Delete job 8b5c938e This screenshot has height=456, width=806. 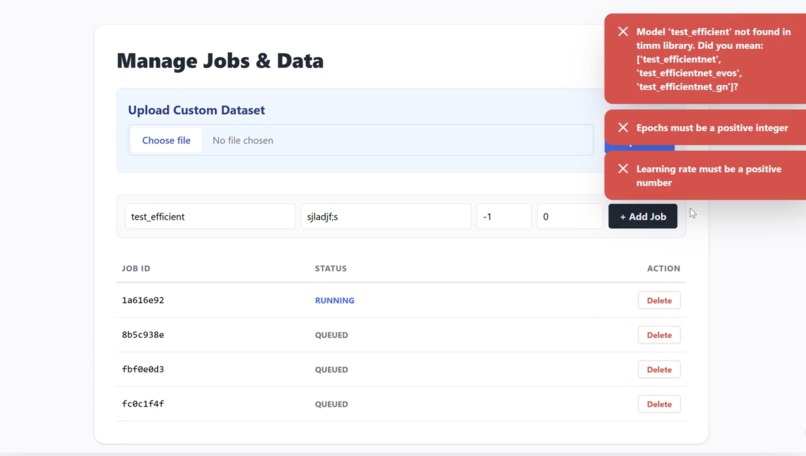click(659, 335)
